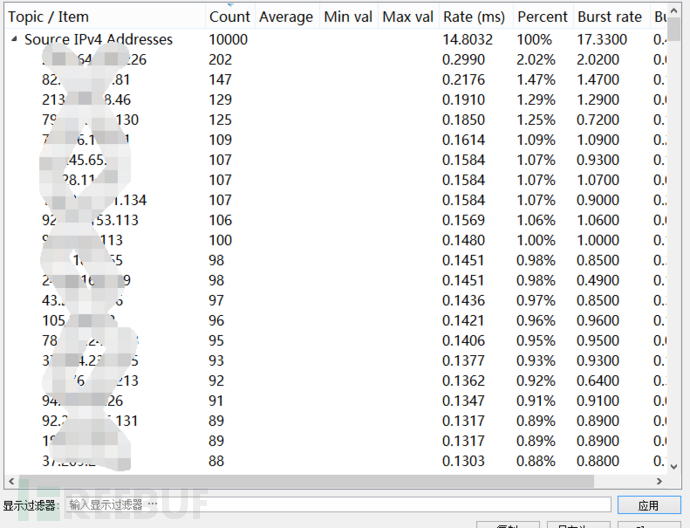Image resolution: width=690 pixels, height=528 pixels.
Task: Click the burst rate value 1.0700
Action: coord(598,180)
